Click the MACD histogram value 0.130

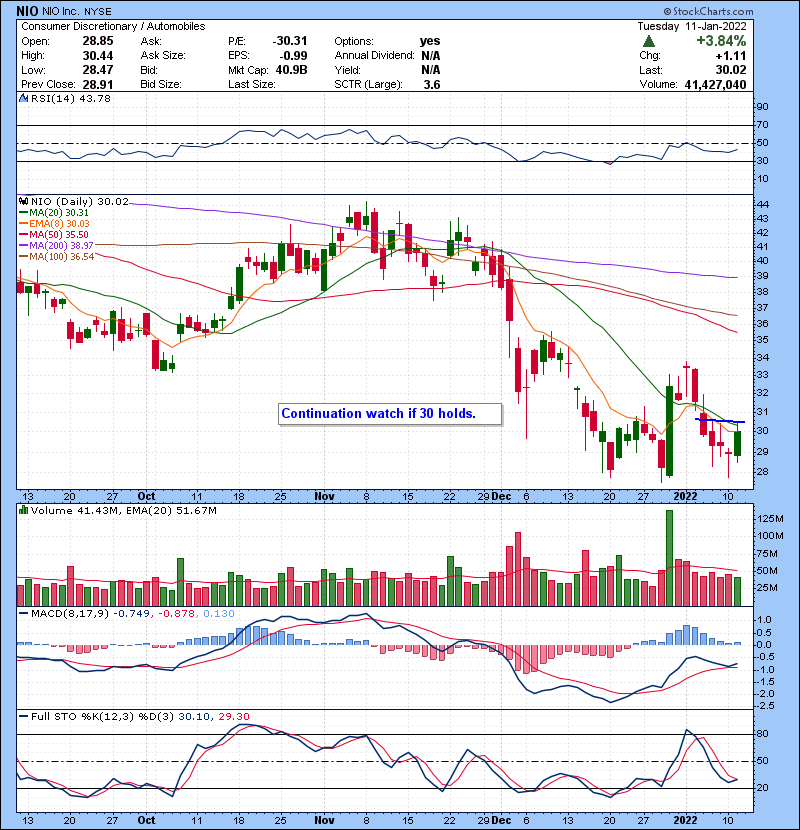[218, 614]
